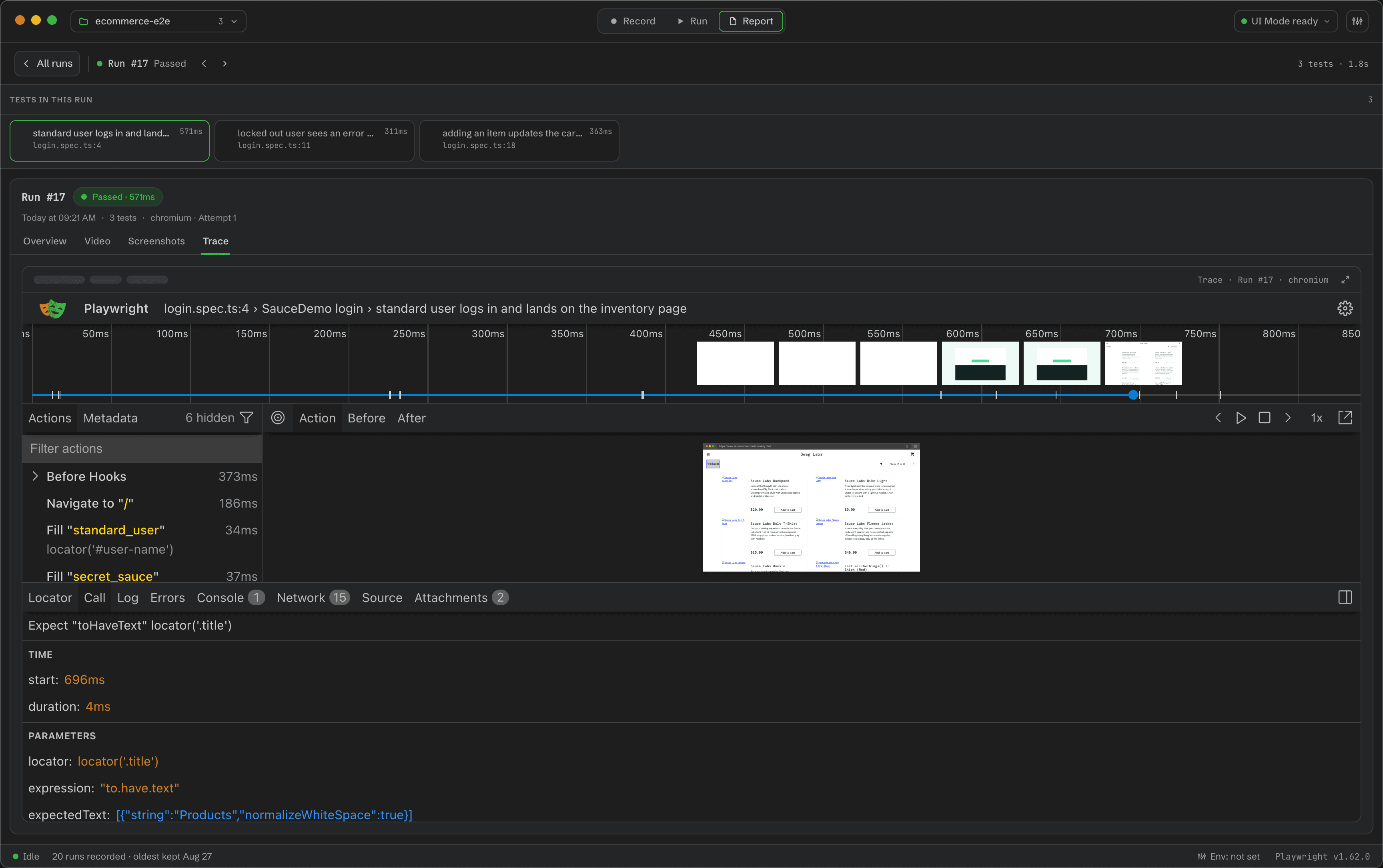1383x868 pixels.
Task: Select the Report view button
Action: click(x=751, y=21)
